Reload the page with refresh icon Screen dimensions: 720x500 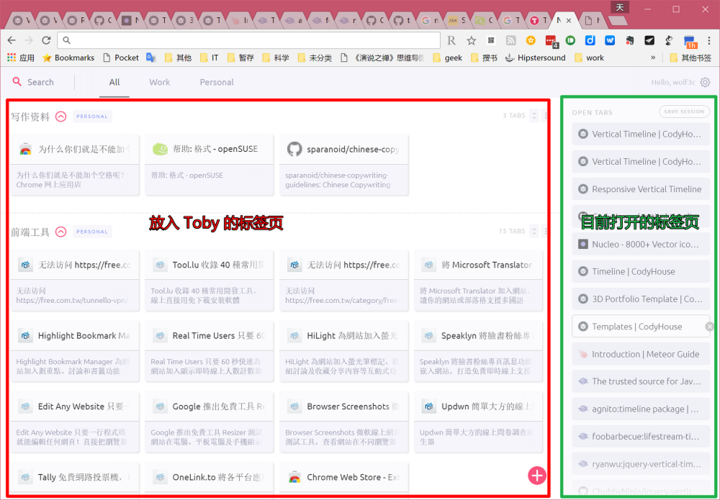[46, 40]
